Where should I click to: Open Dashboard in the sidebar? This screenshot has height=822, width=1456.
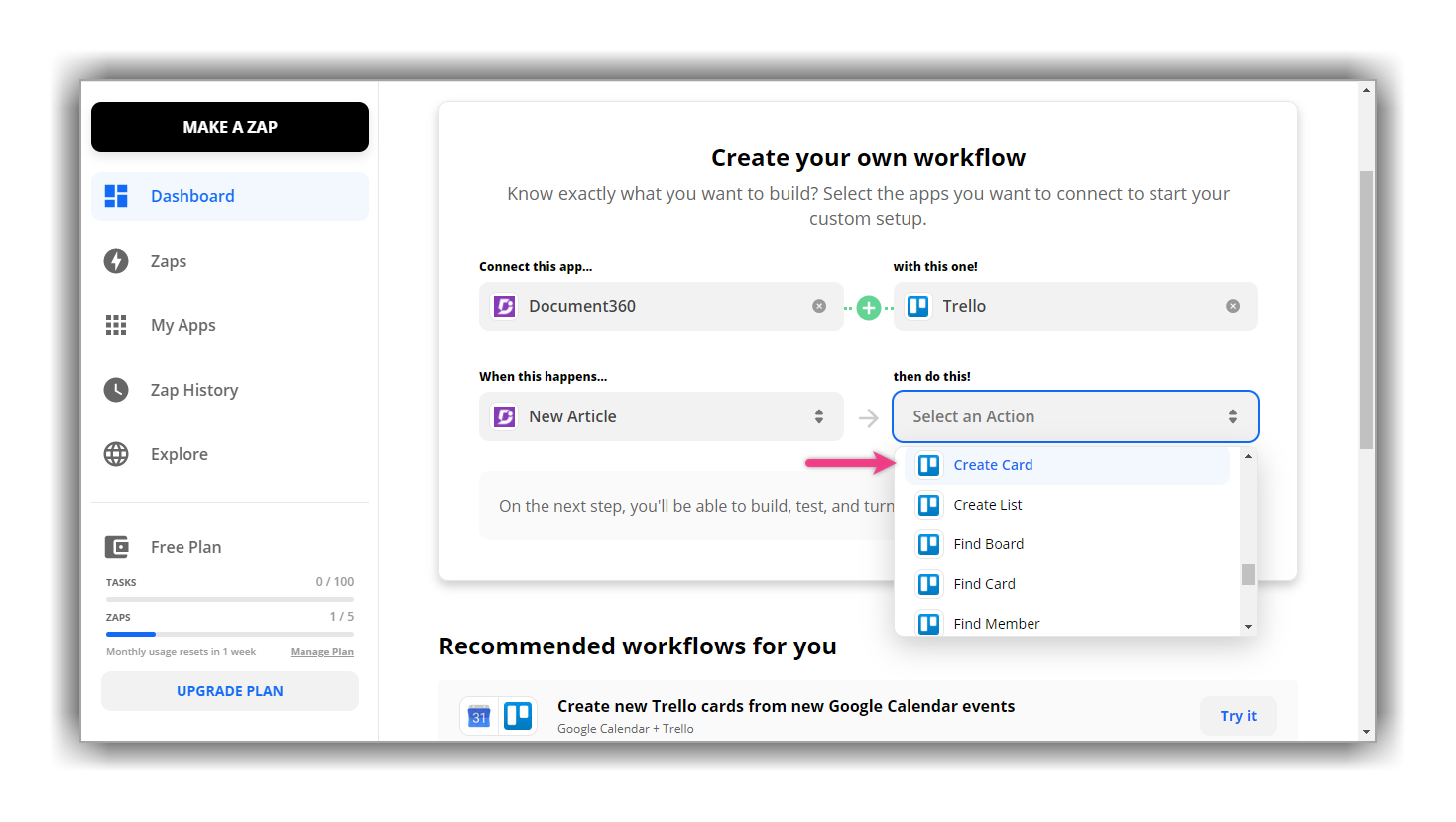click(x=230, y=196)
